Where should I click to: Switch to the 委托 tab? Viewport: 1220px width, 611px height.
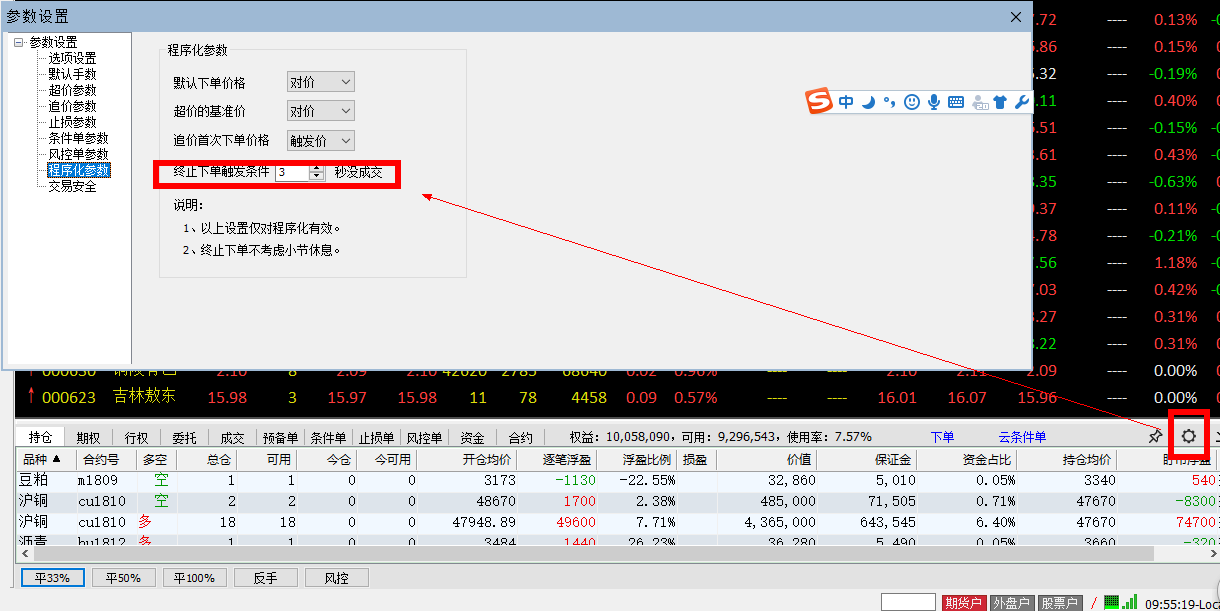184,437
